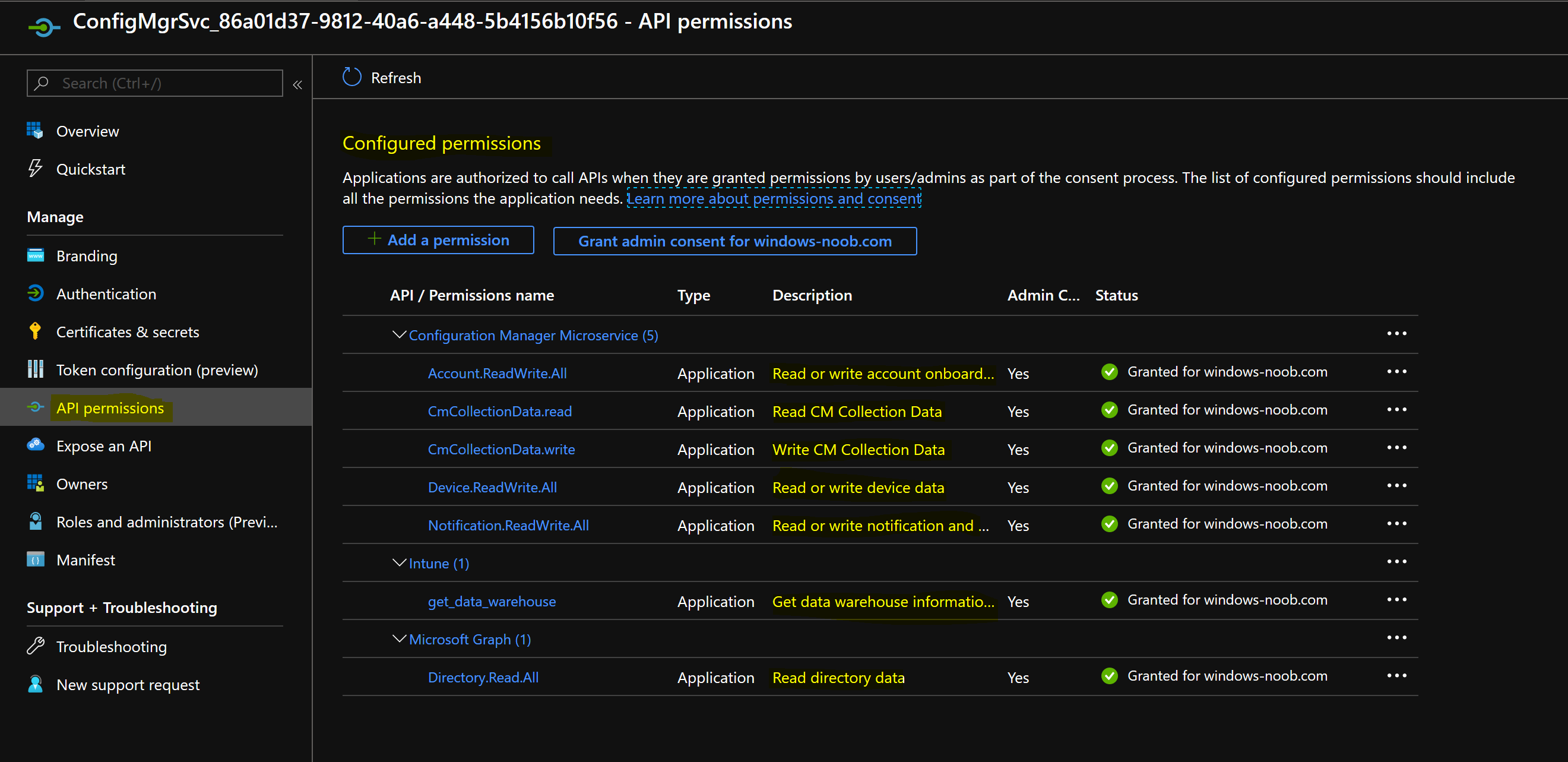Open the Device.ReadWrite.All permission link
Image resolution: width=1568 pixels, height=762 pixels.
pos(492,487)
